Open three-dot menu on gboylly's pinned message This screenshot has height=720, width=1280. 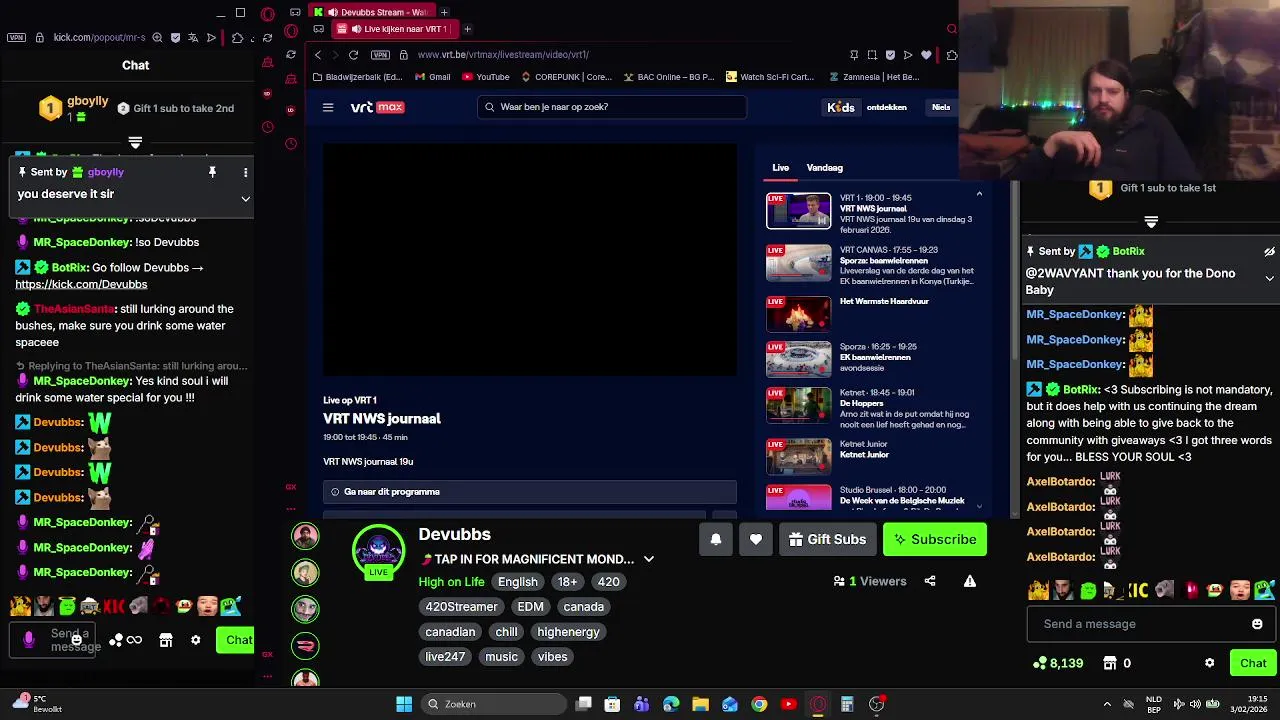point(245,172)
